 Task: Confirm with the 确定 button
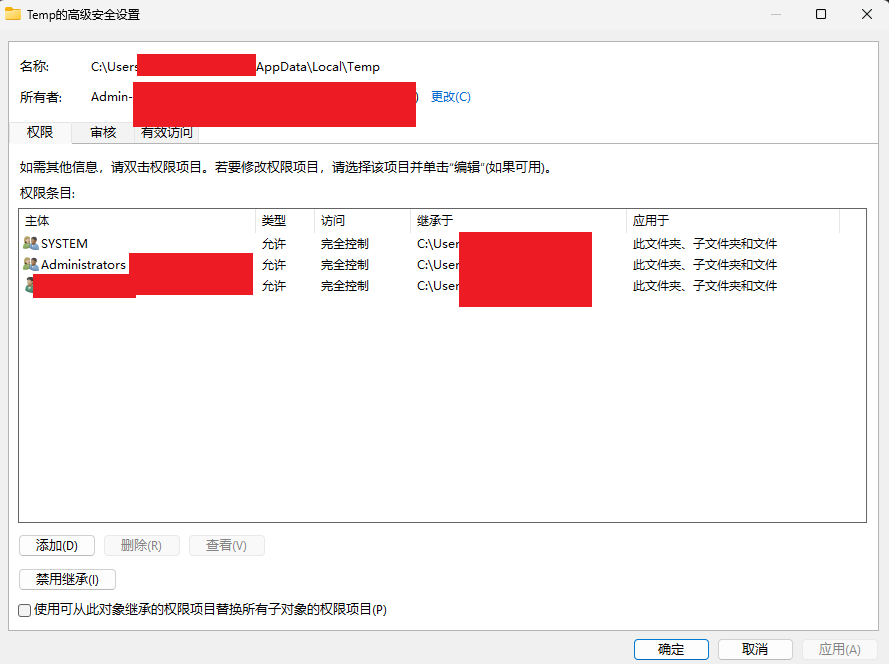pyautogui.click(x=671, y=649)
